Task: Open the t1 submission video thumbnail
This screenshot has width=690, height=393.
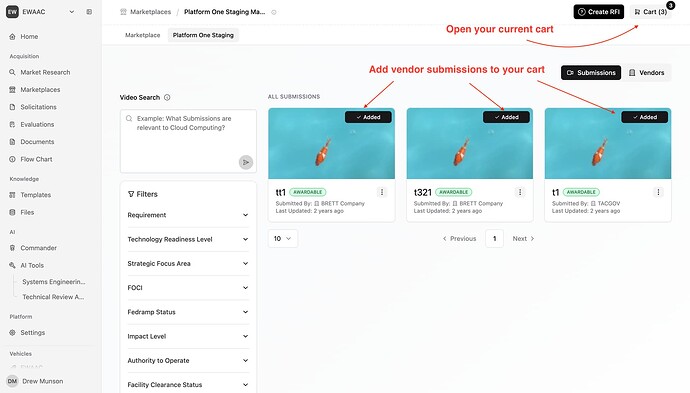Action: point(608,143)
